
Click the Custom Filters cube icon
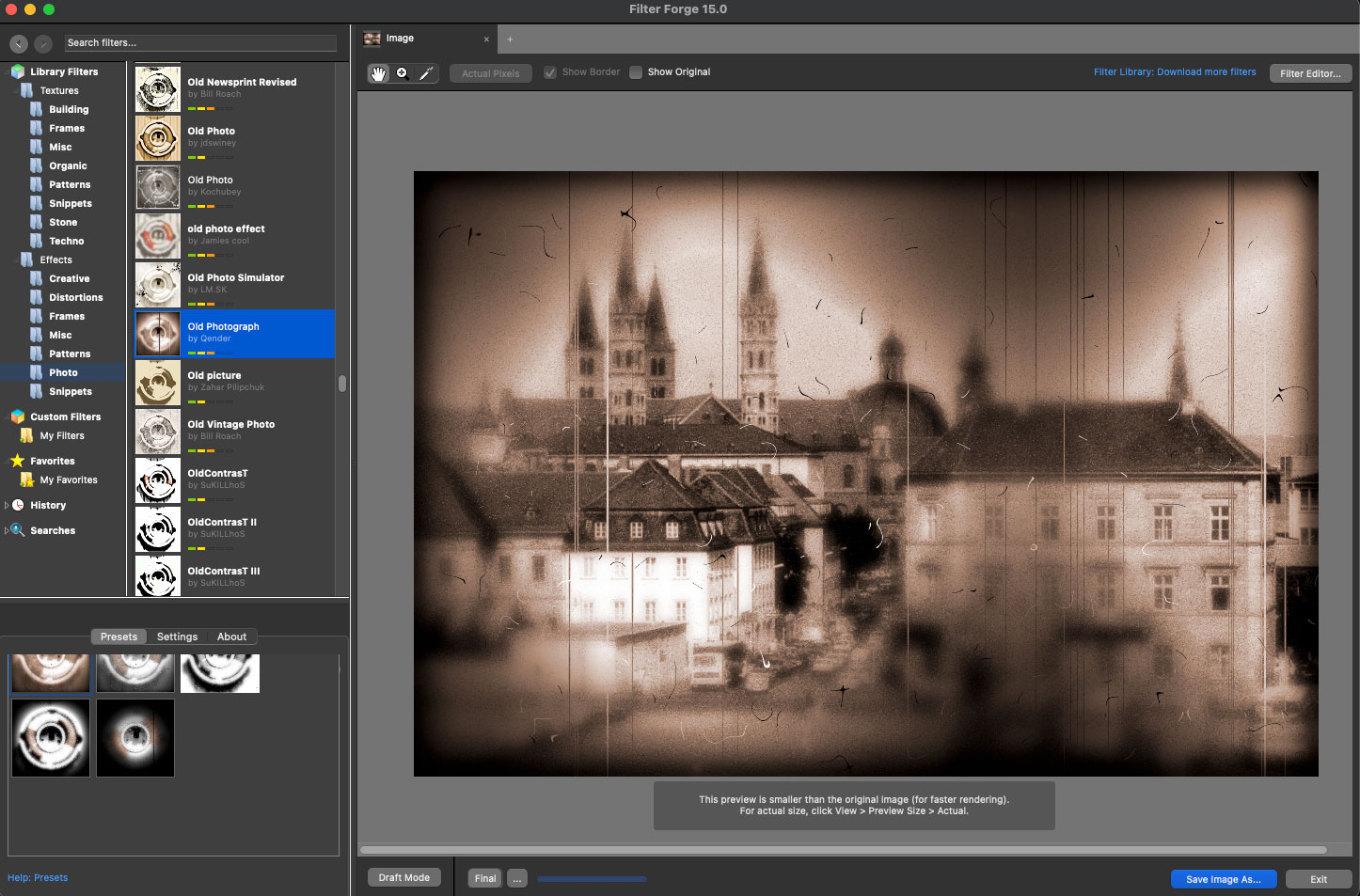[x=18, y=417]
